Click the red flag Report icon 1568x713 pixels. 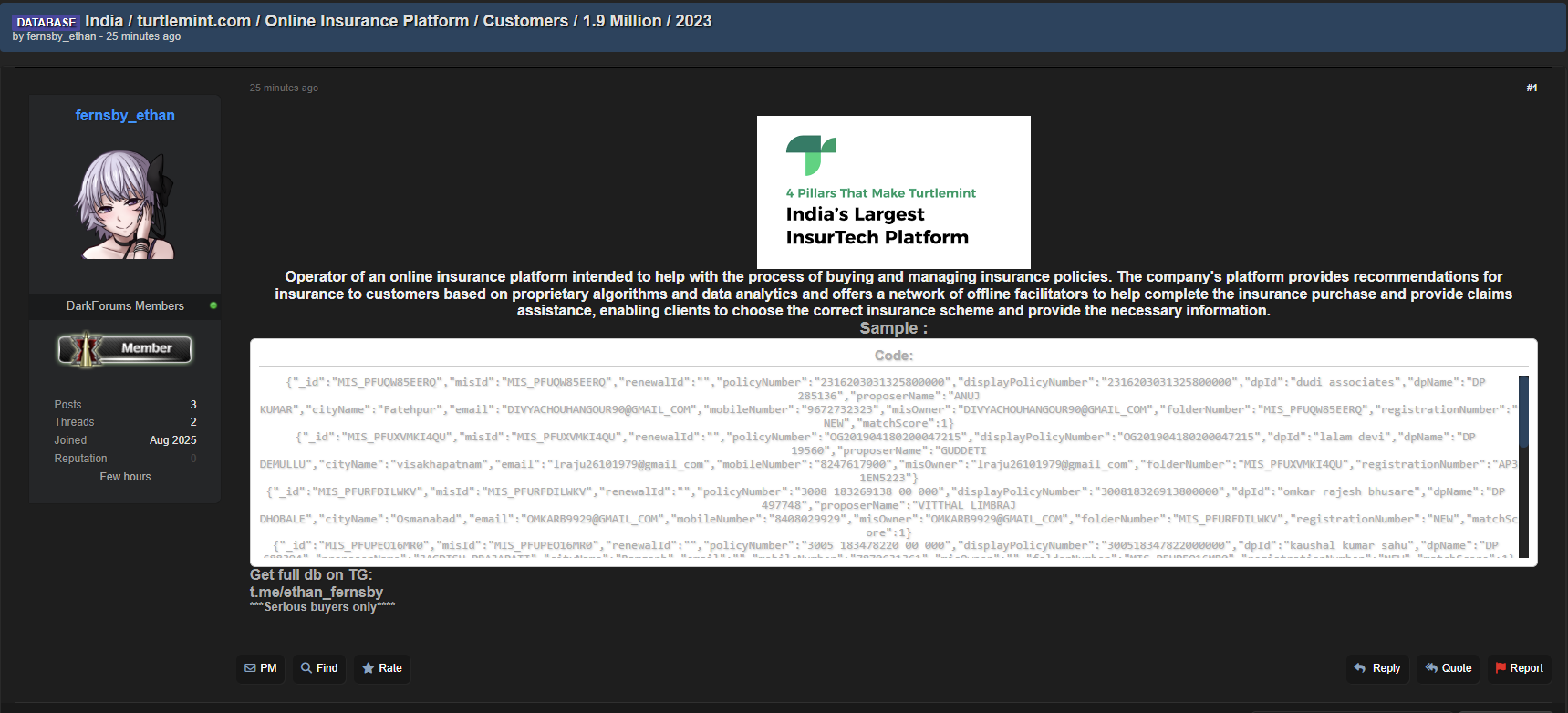(x=1501, y=668)
